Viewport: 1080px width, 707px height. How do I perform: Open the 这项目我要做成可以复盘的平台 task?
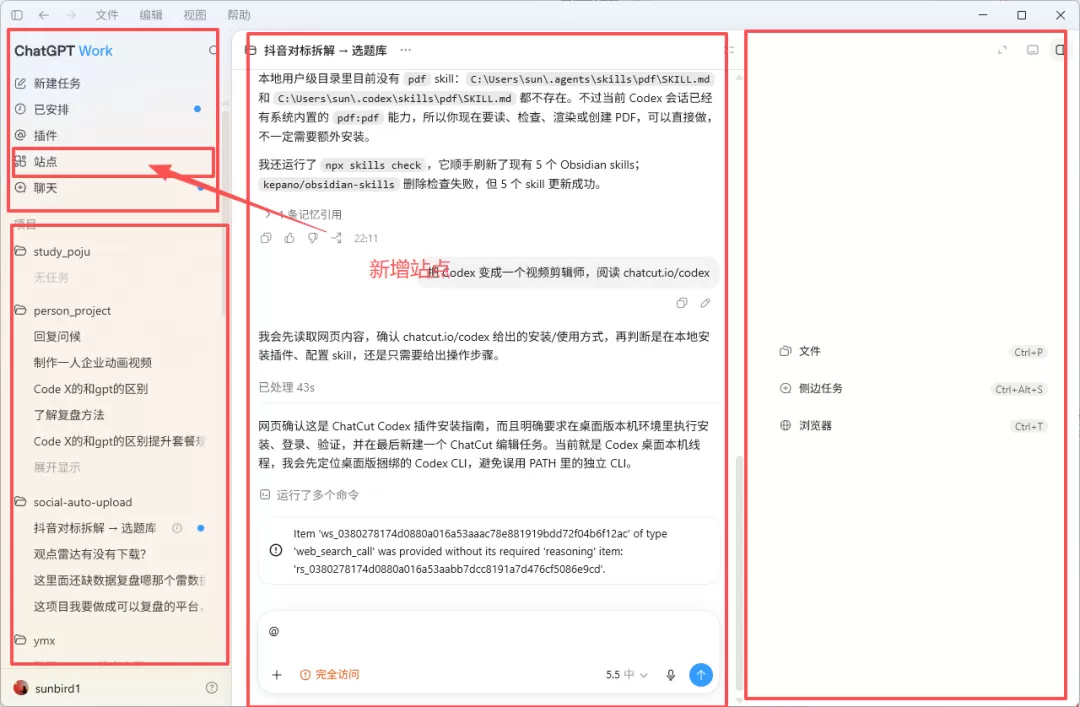coord(117,606)
